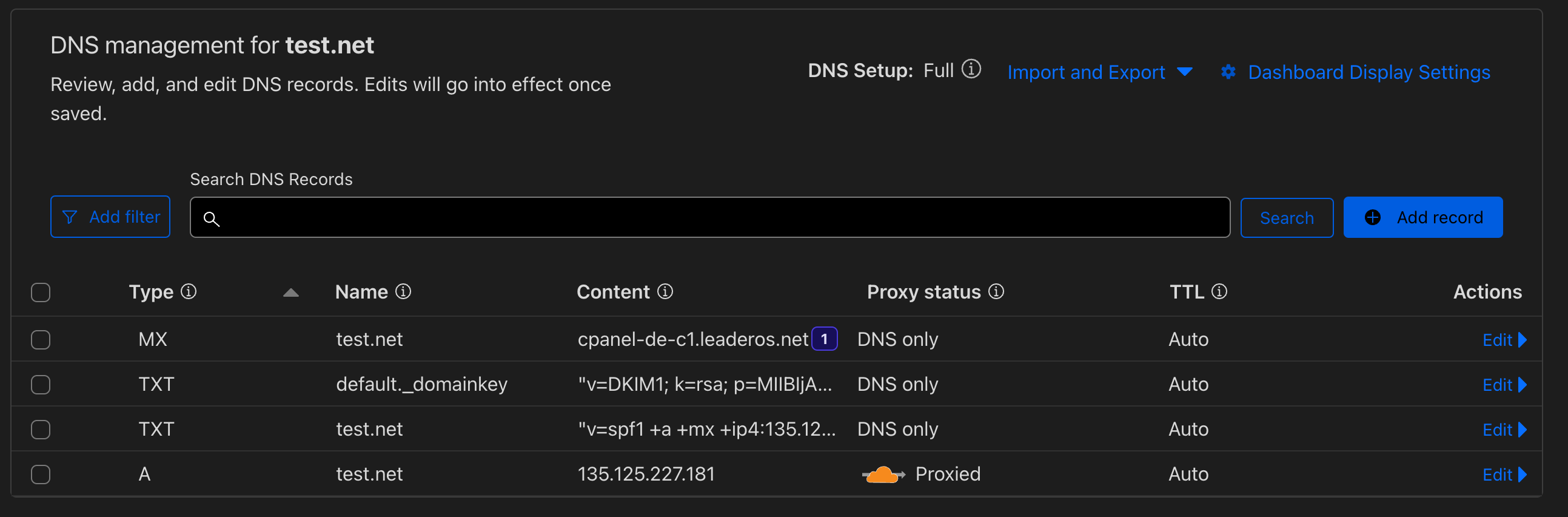Screen dimensions: 1568x517
Task: Expand Edit for the SPF TXT record
Action: pyautogui.click(x=1504, y=429)
